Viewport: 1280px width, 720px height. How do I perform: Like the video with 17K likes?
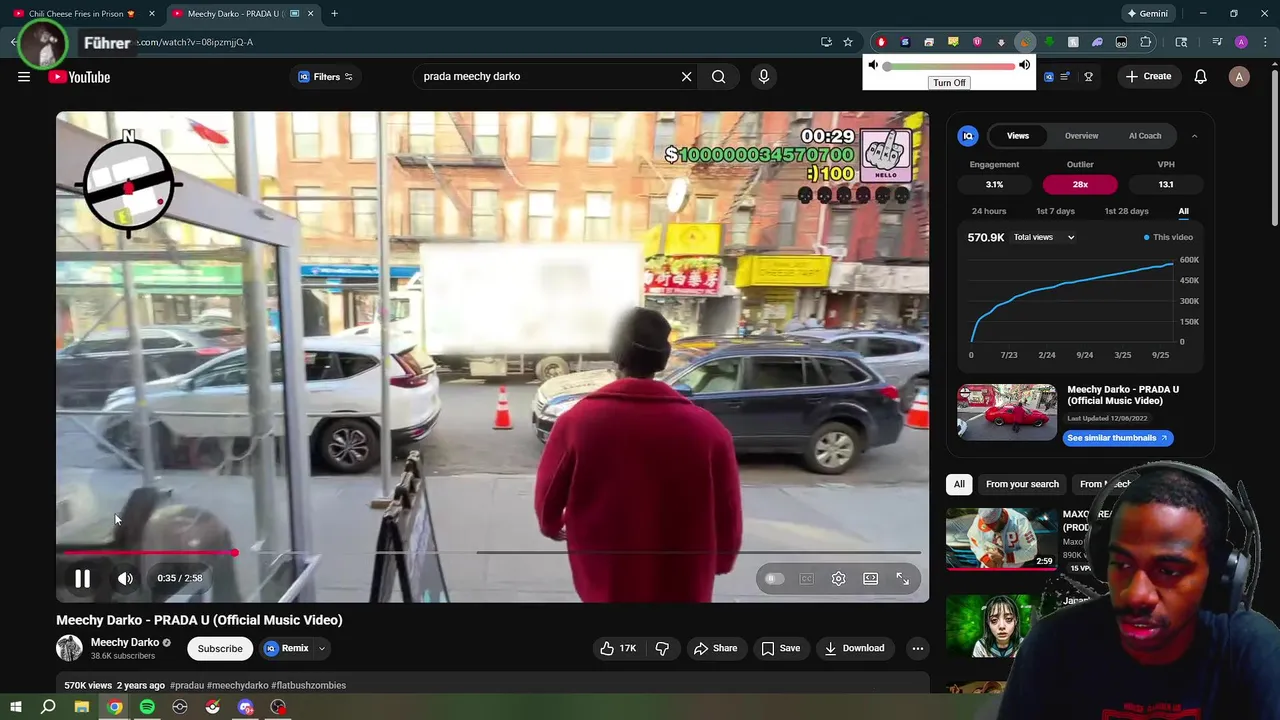click(x=618, y=648)
